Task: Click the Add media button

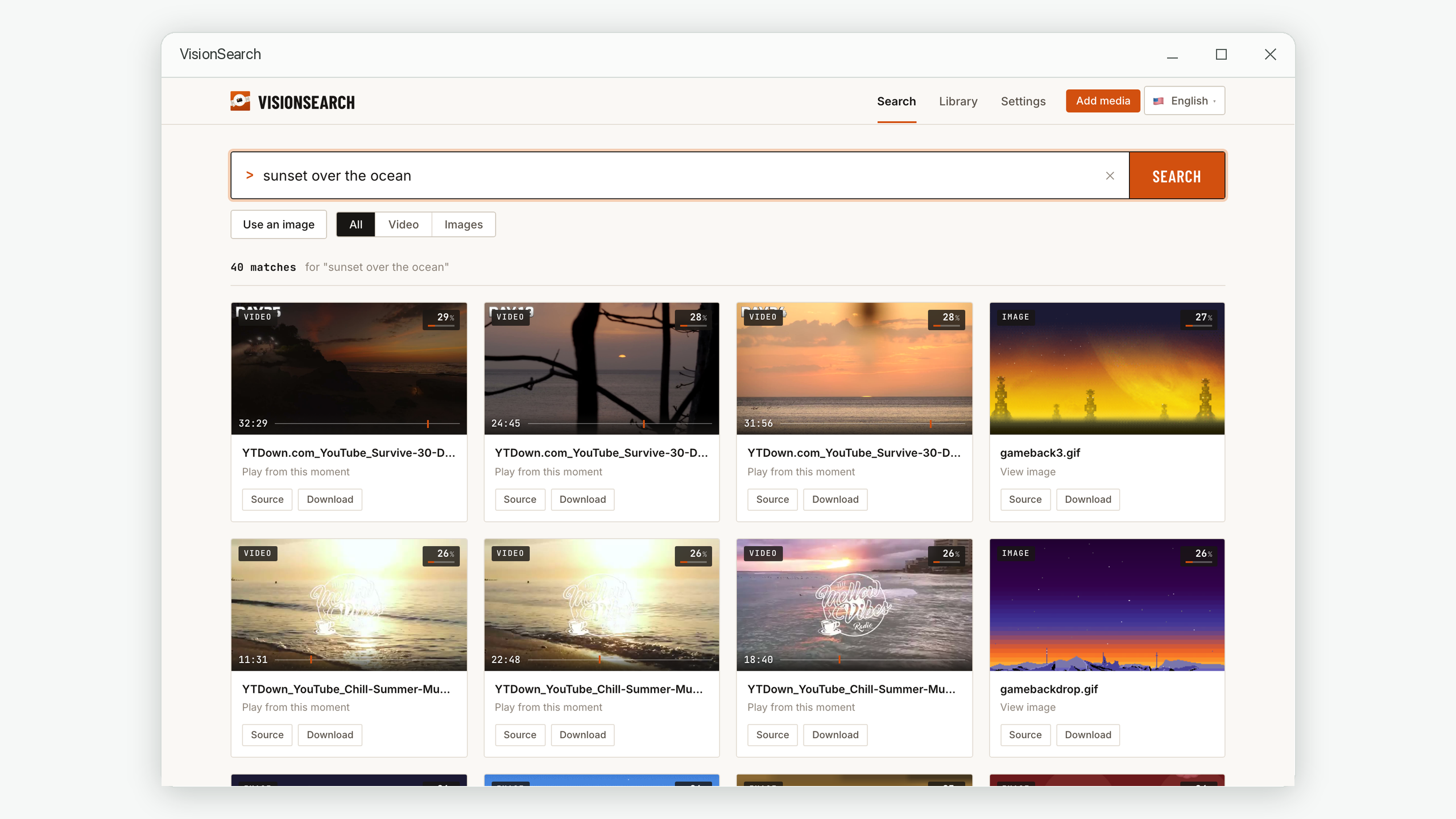Action: [1103, 101]
